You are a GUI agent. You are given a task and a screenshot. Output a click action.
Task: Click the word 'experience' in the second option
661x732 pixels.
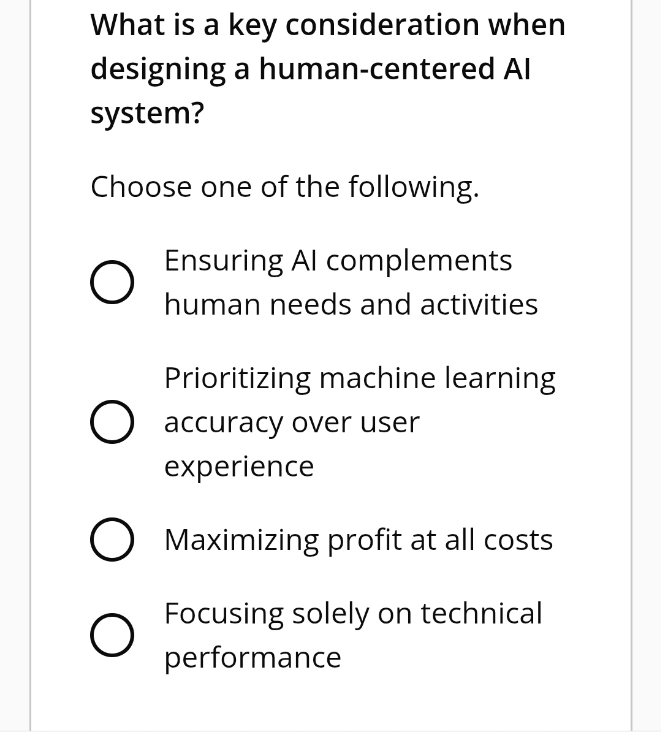click(x=239, y=467)
